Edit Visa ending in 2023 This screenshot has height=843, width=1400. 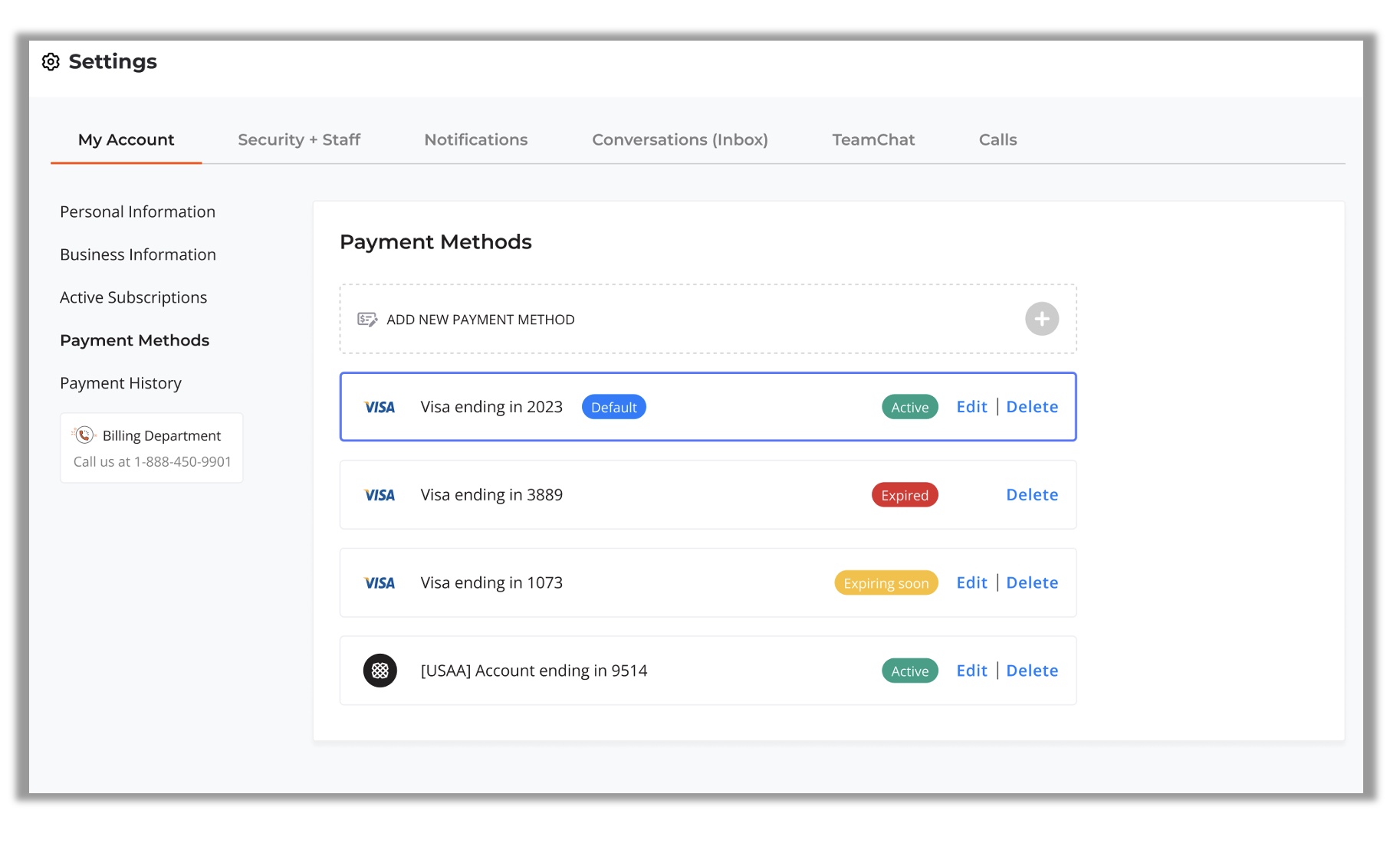(971, 407)
